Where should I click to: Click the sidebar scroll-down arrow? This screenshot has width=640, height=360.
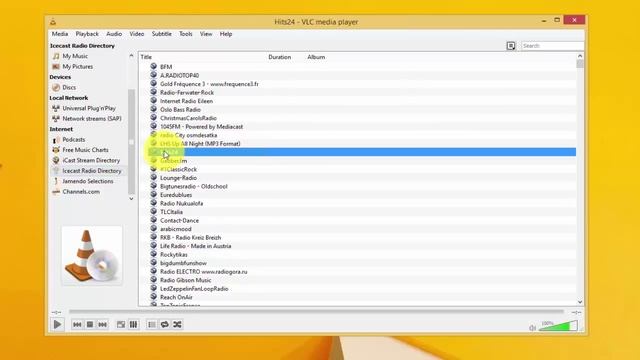tap(131, 199)
